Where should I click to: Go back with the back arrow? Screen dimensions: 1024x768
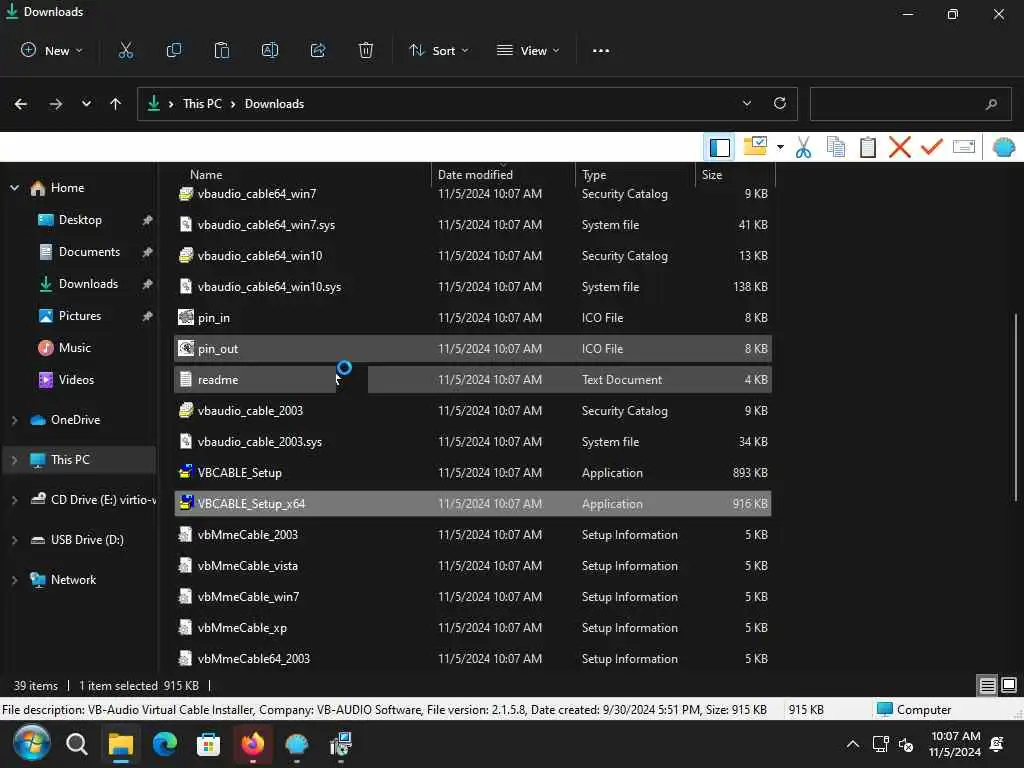21,104
